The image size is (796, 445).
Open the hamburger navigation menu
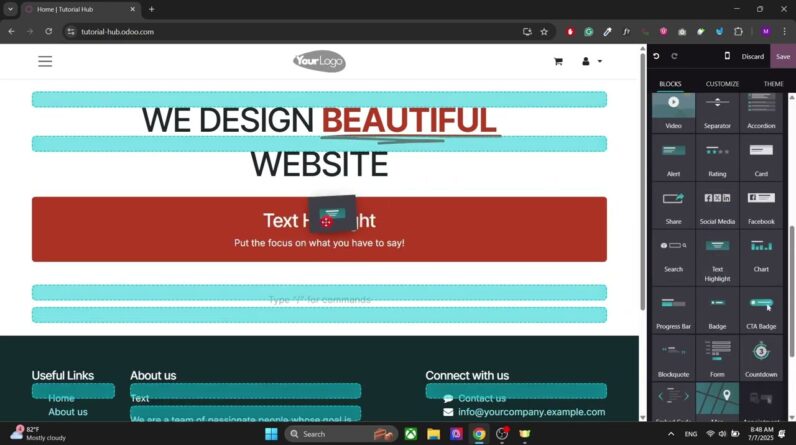(x=45, y=61)
